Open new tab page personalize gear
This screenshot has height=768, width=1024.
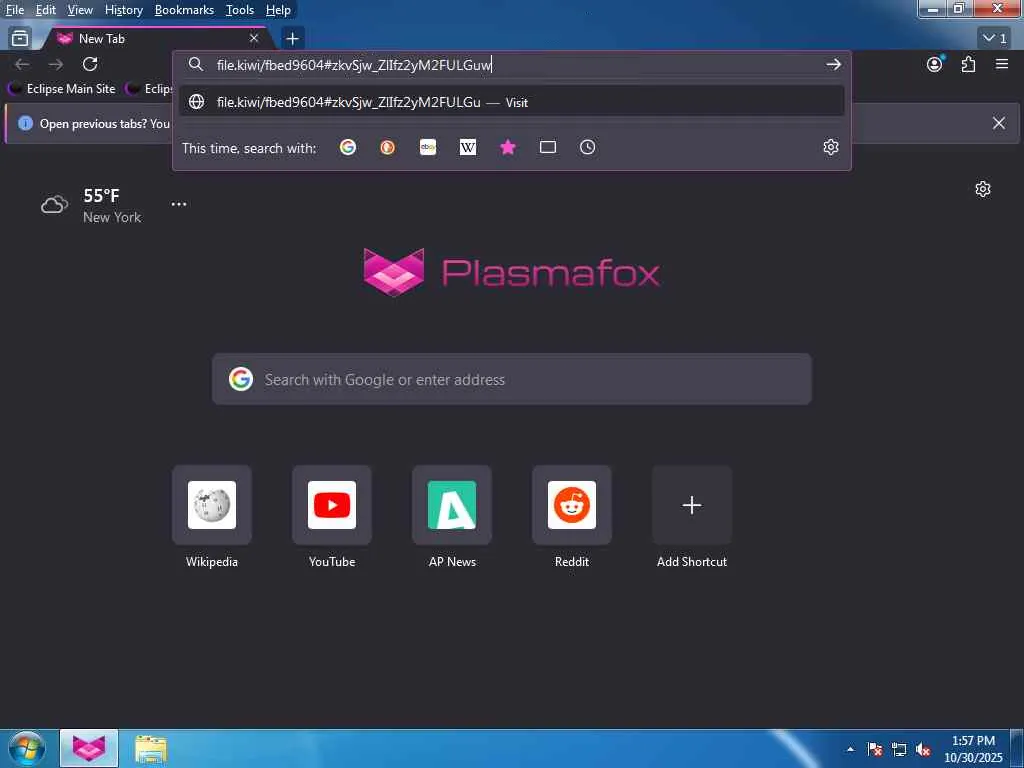click(983, 189)
